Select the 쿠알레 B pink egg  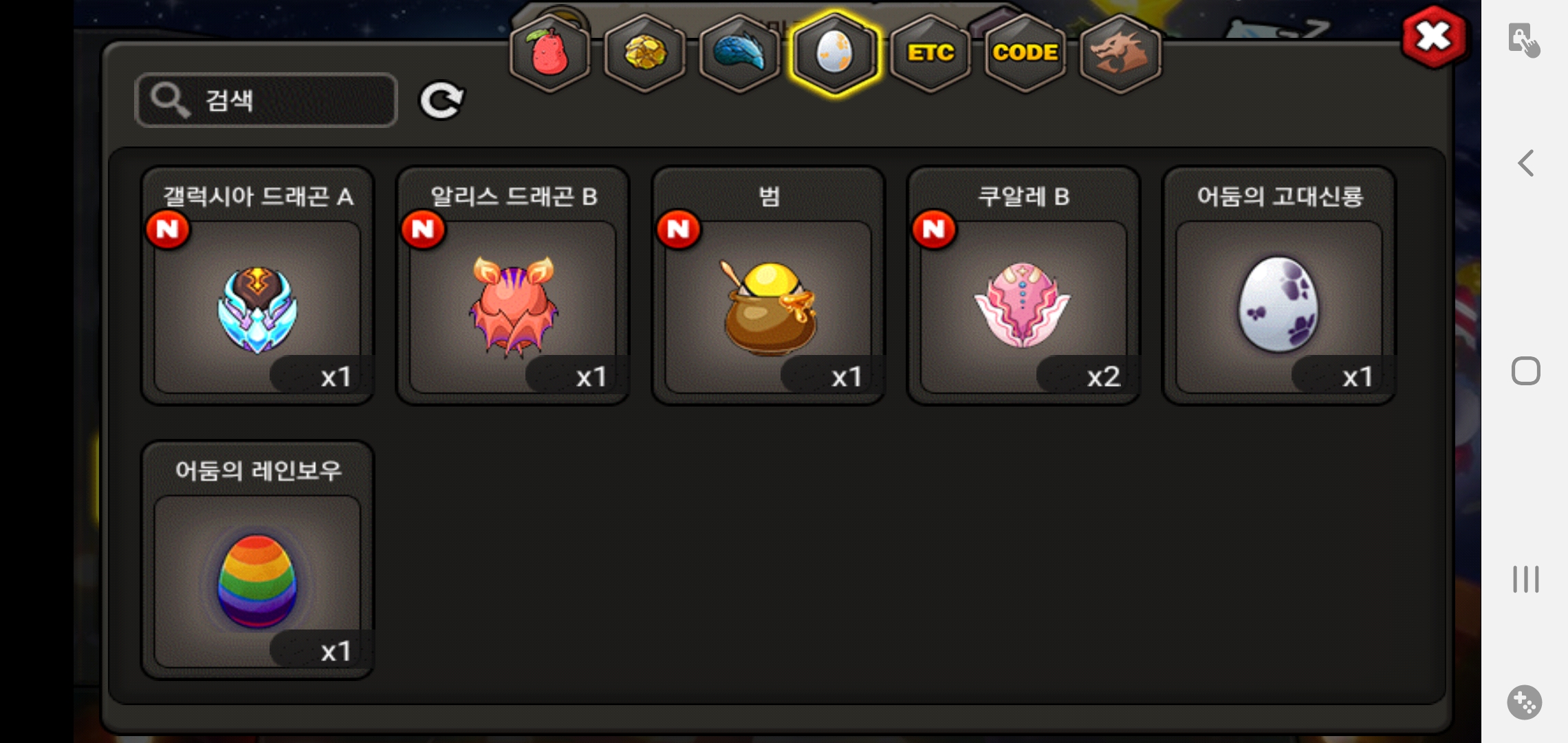point(1023,286)
